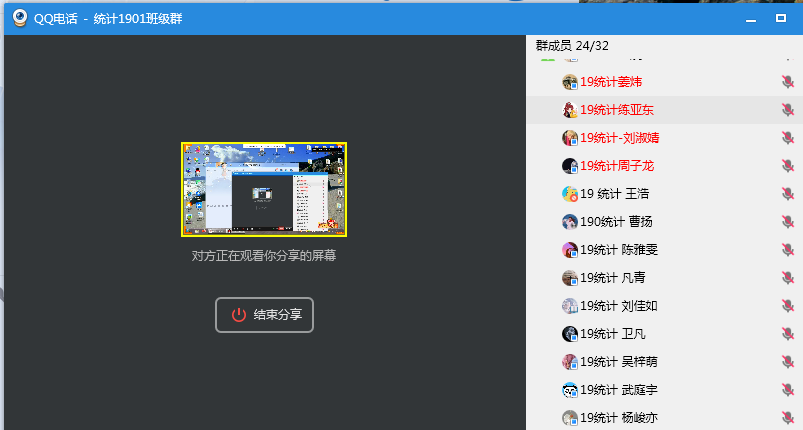Click the avatar of 19统计 杨峻亦

(x=570, y=418)
